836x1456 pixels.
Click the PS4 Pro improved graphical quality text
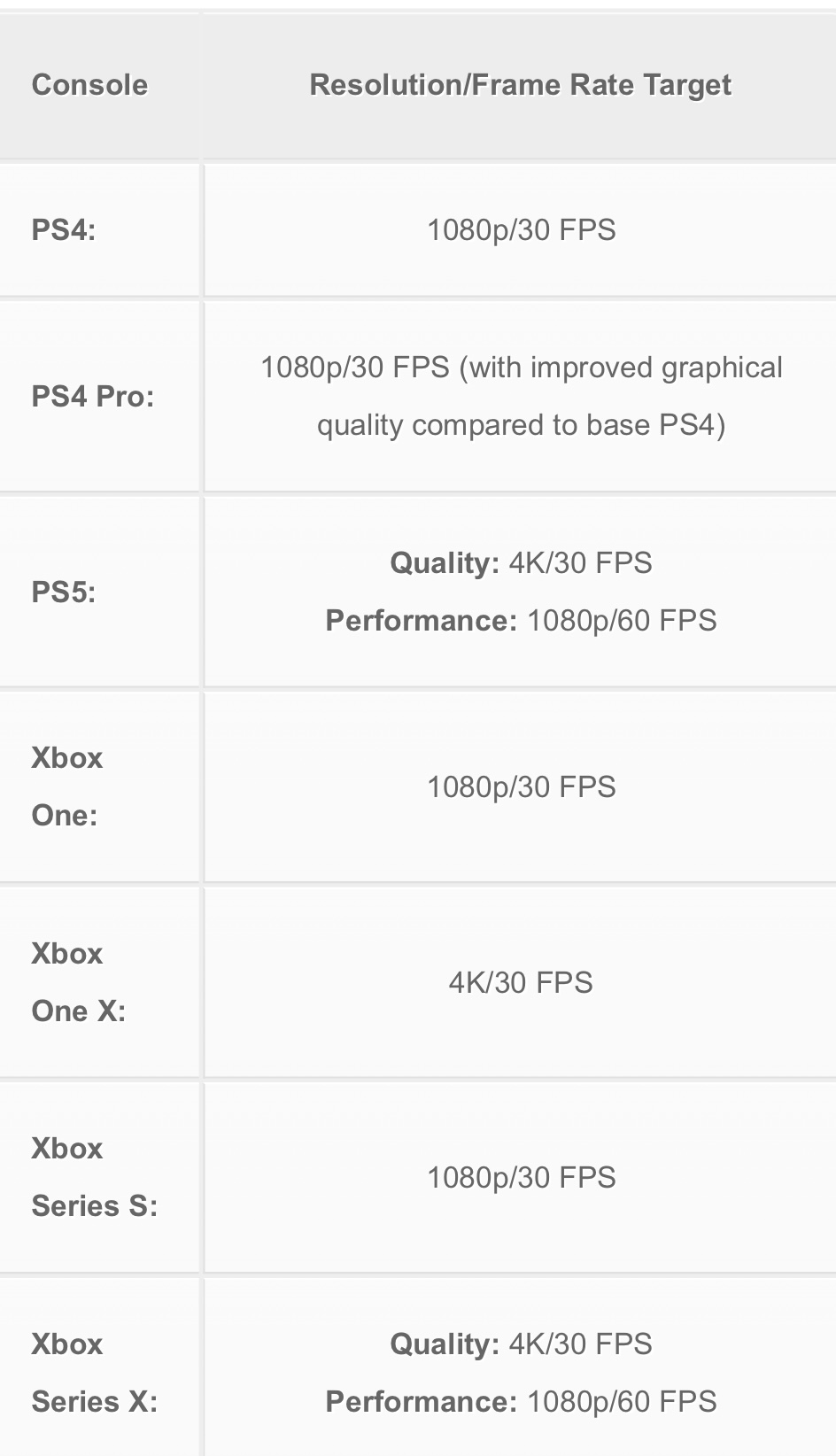[x=521, y=396]
